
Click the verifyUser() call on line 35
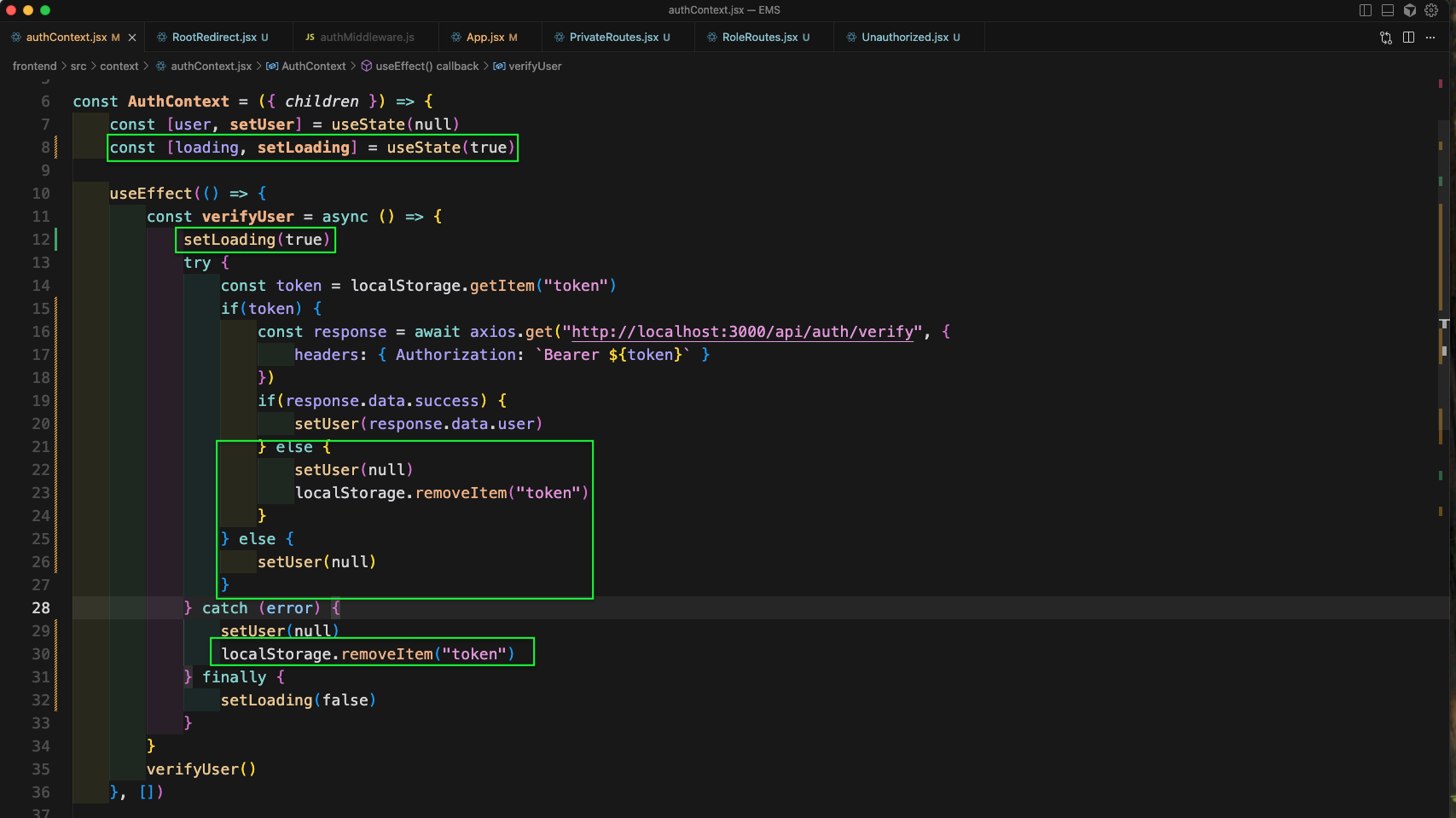201,769
